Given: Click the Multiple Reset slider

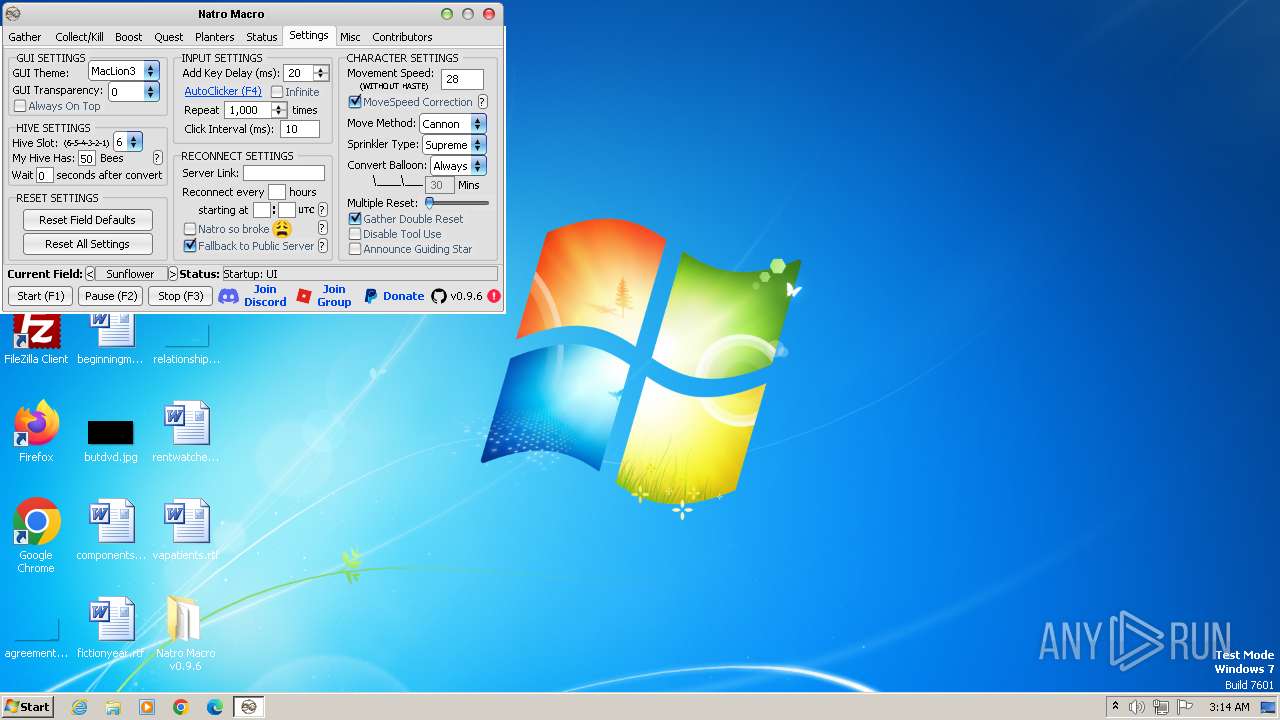Looking at the screenshot, I should [x=457, y=203].
